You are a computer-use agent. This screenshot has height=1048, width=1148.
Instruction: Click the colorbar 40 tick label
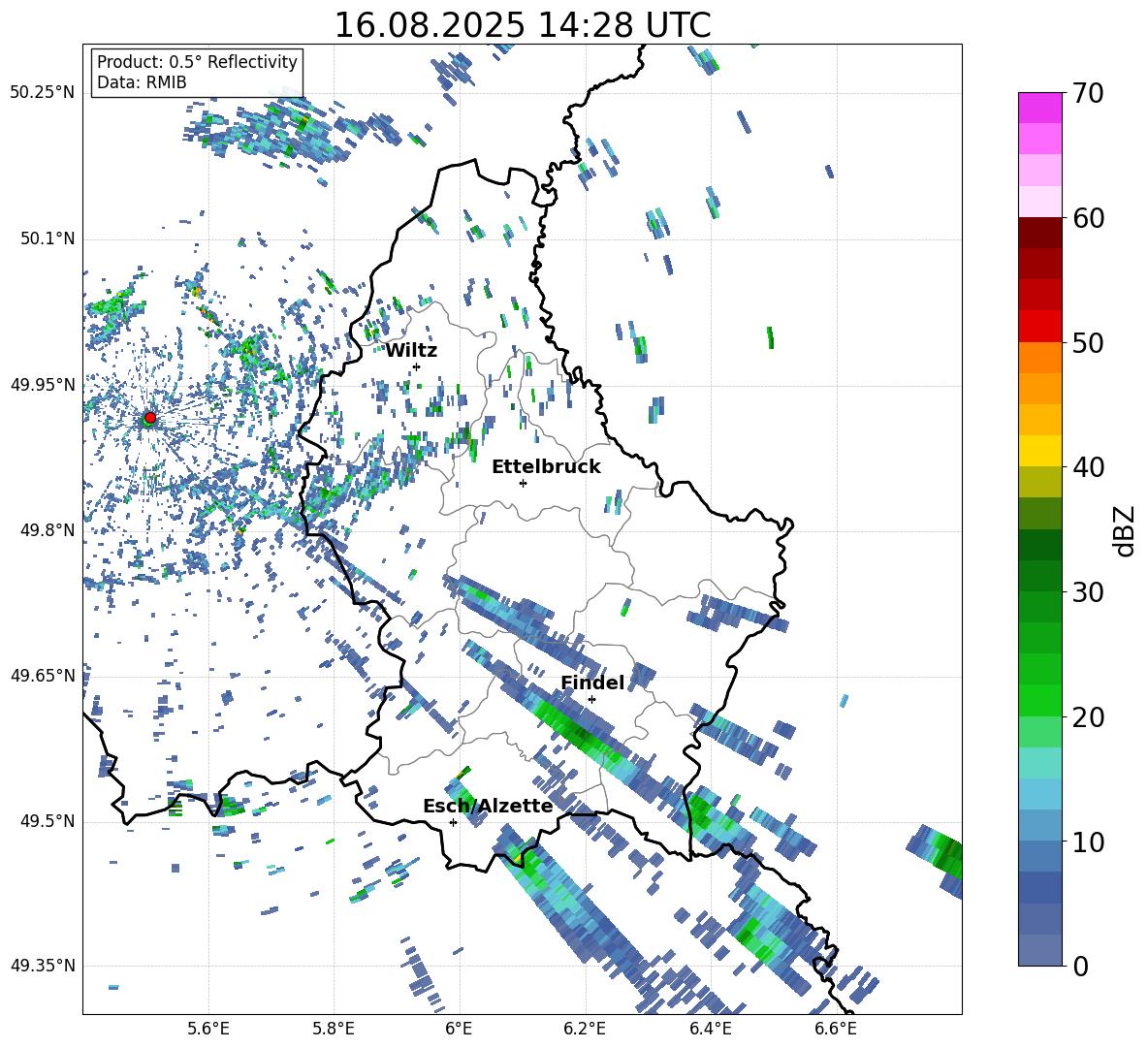tap(1088, 467)
